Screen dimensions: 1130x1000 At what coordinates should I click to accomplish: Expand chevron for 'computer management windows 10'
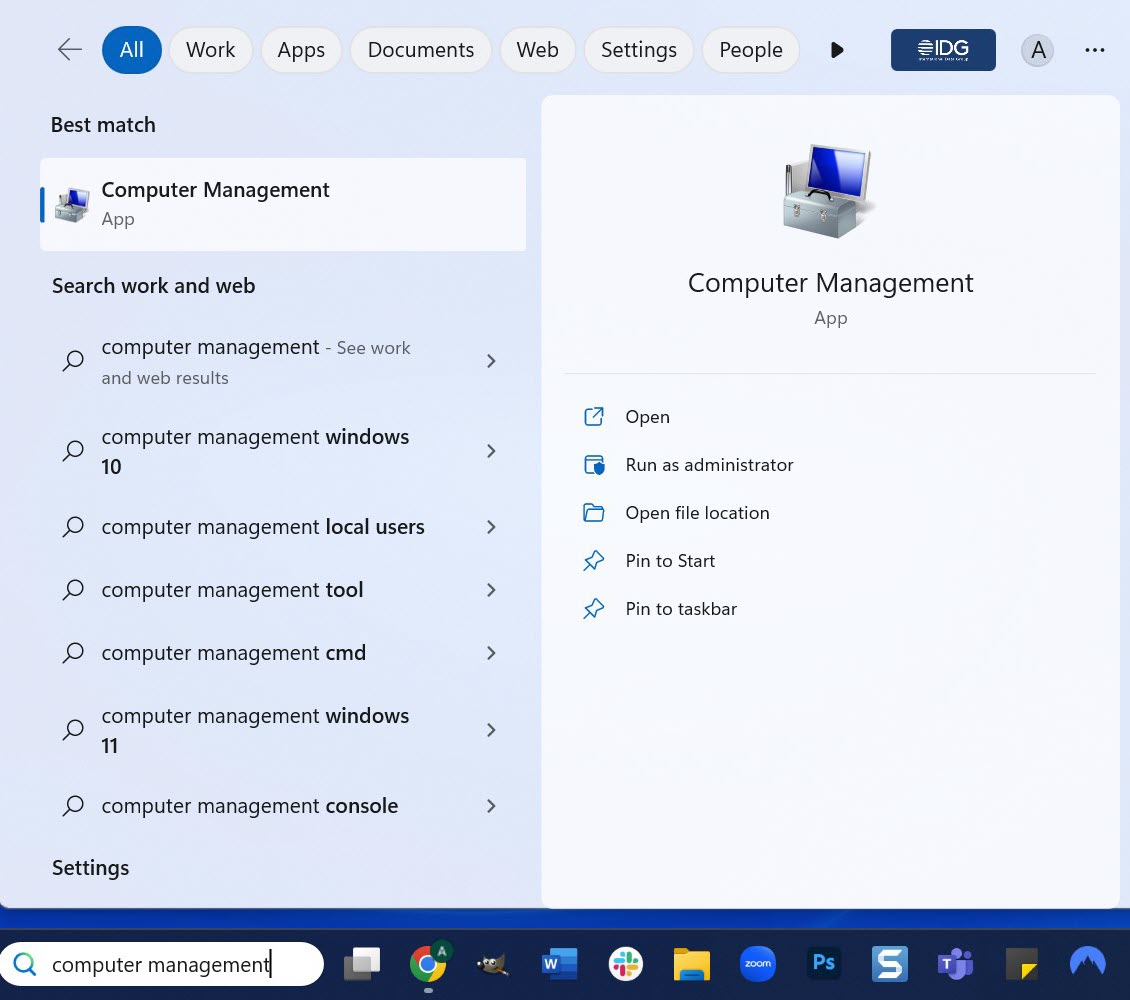491,451
